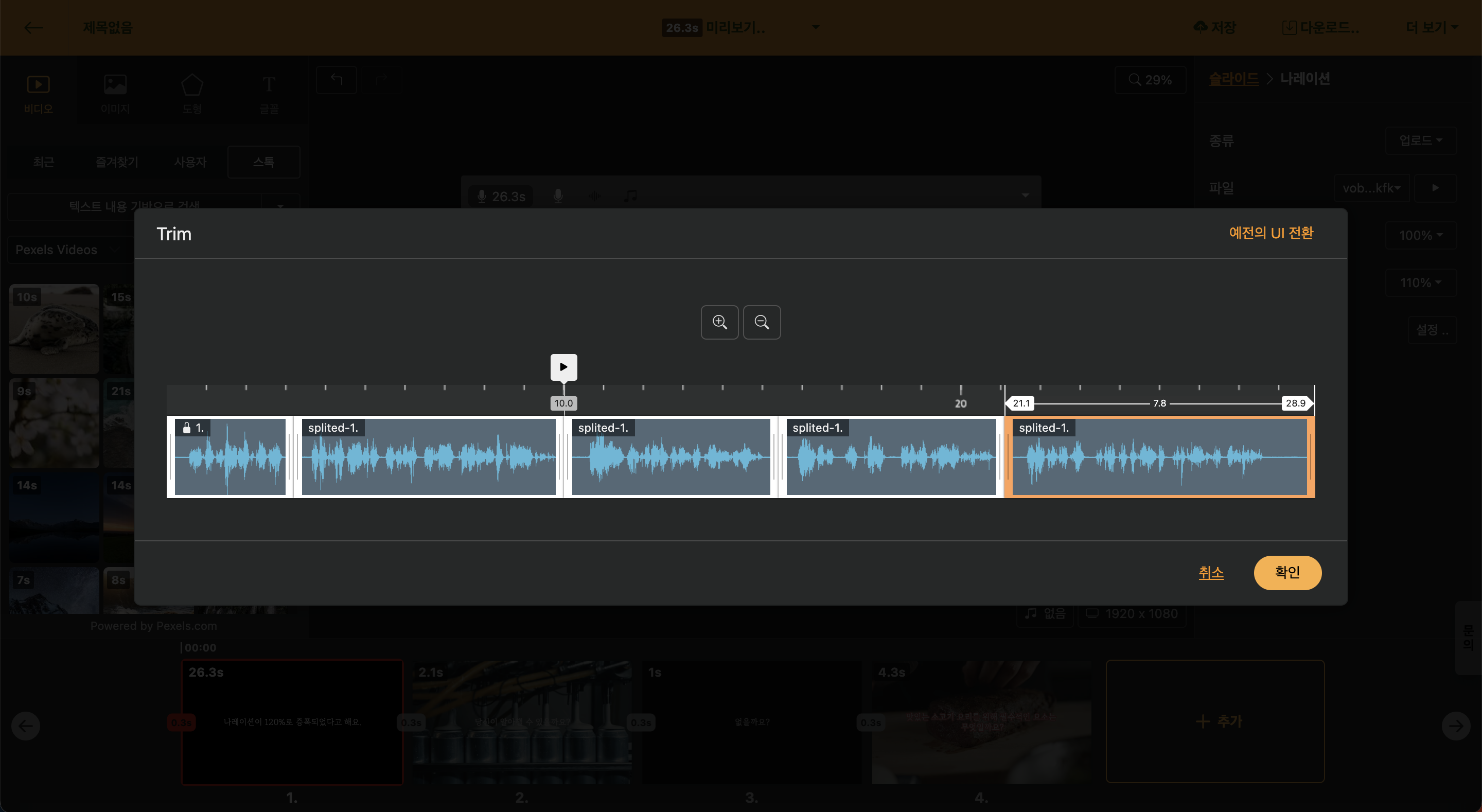Click the zoom out magnifier in Trim dialog
This screenshot has width=1482, height=812.
coord(762,322)
